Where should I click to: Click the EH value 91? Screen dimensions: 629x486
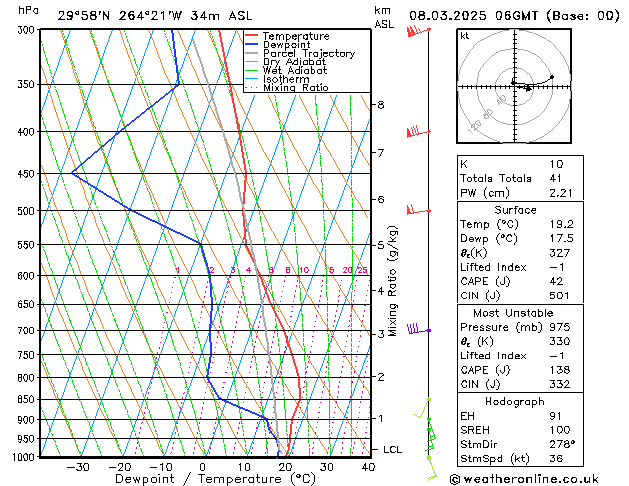556,416
